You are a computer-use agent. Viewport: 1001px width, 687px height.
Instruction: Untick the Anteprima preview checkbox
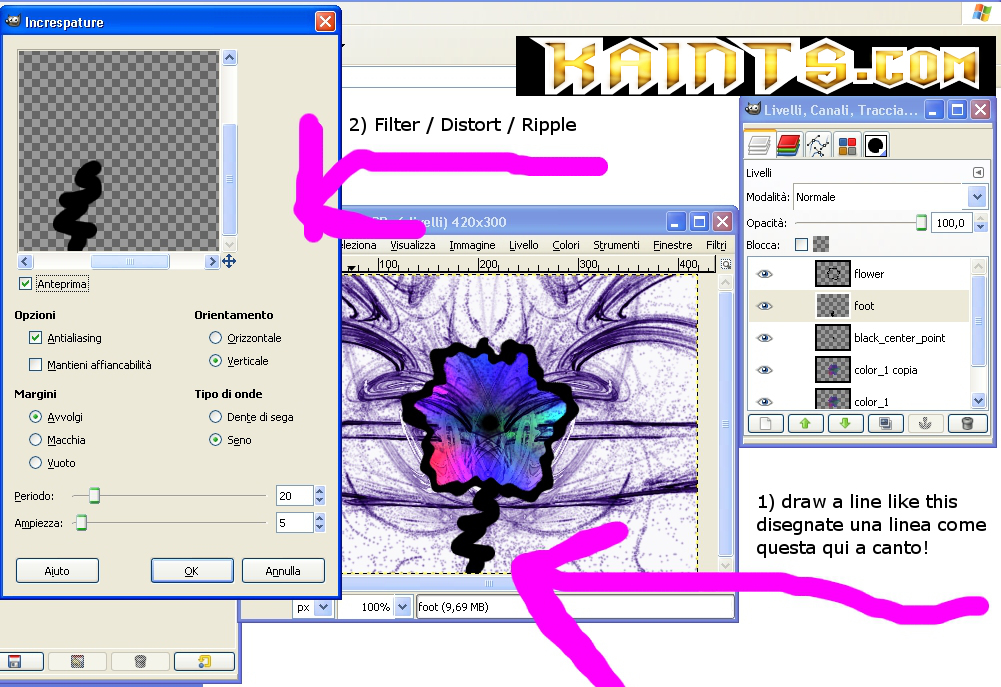point(26,284)
